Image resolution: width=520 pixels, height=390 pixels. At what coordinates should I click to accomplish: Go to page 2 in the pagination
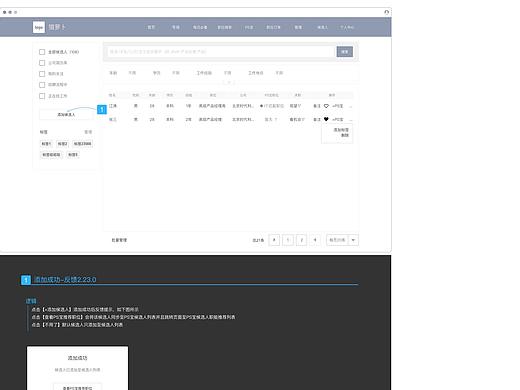301,240
